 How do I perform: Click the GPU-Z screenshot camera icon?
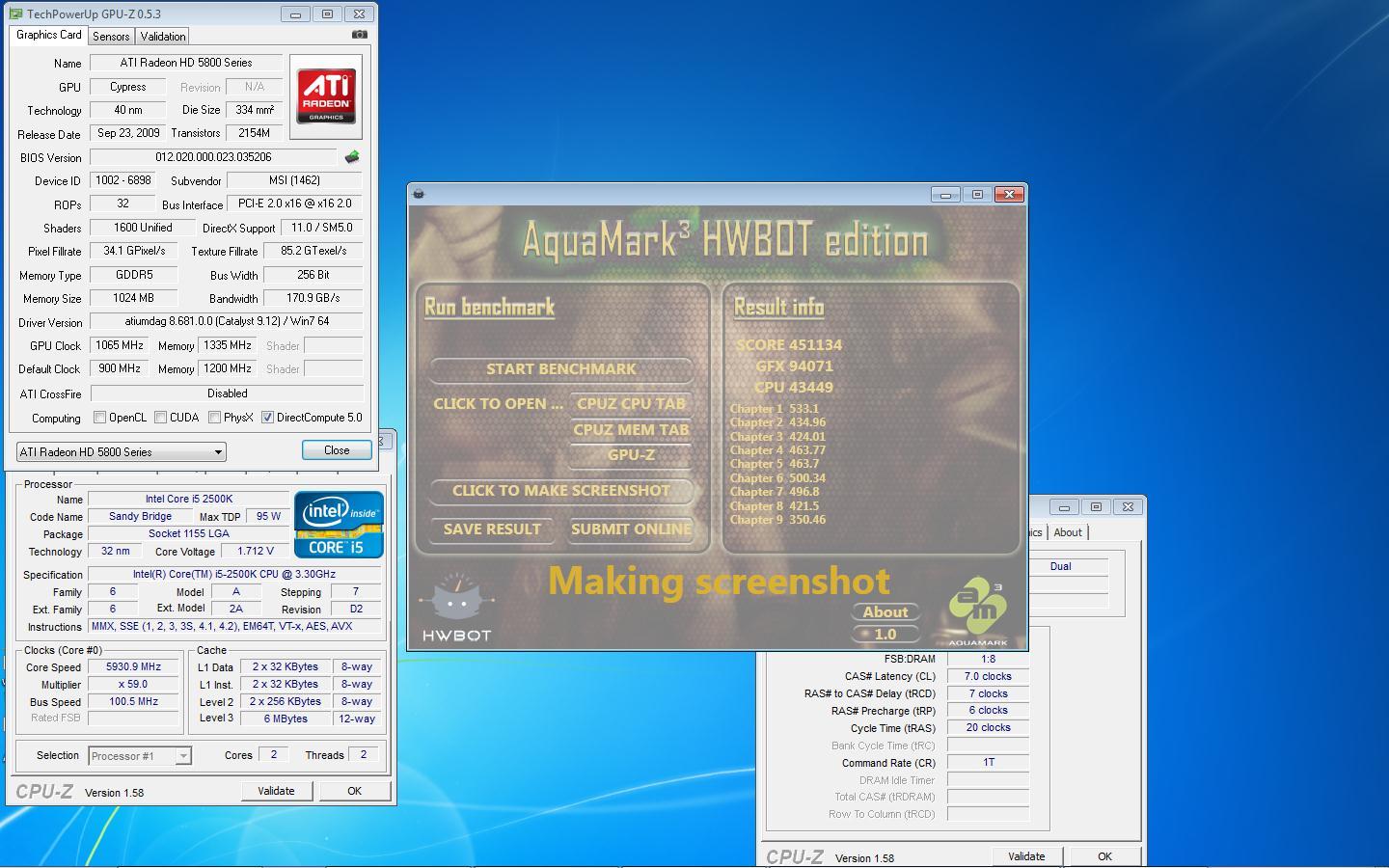point(360,35)
